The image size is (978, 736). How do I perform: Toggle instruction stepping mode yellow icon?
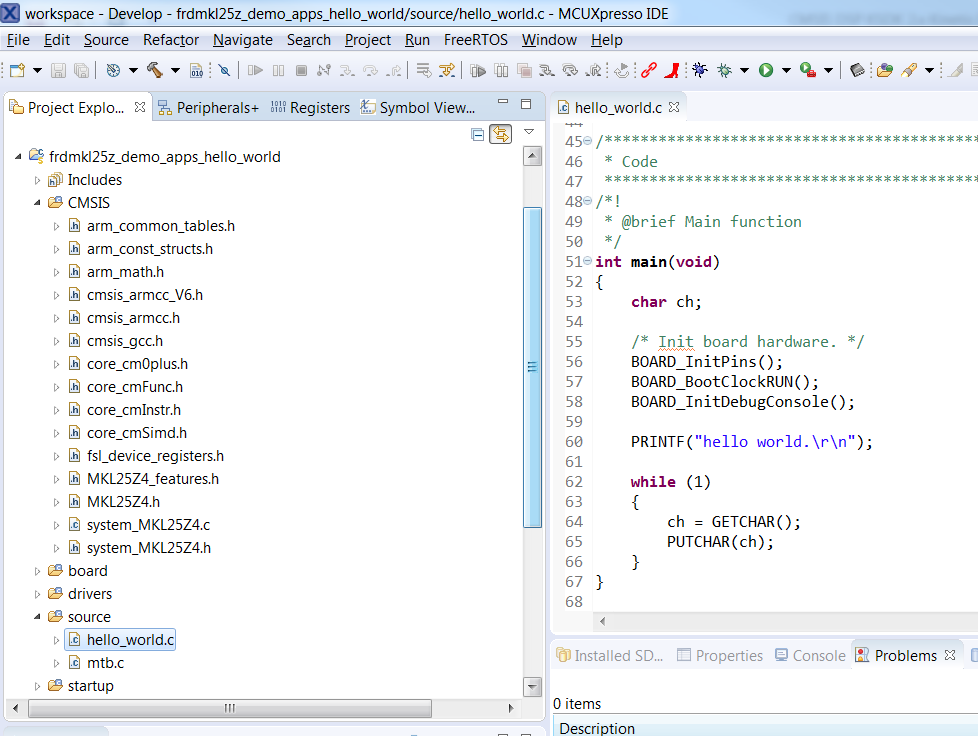[447, 70]
